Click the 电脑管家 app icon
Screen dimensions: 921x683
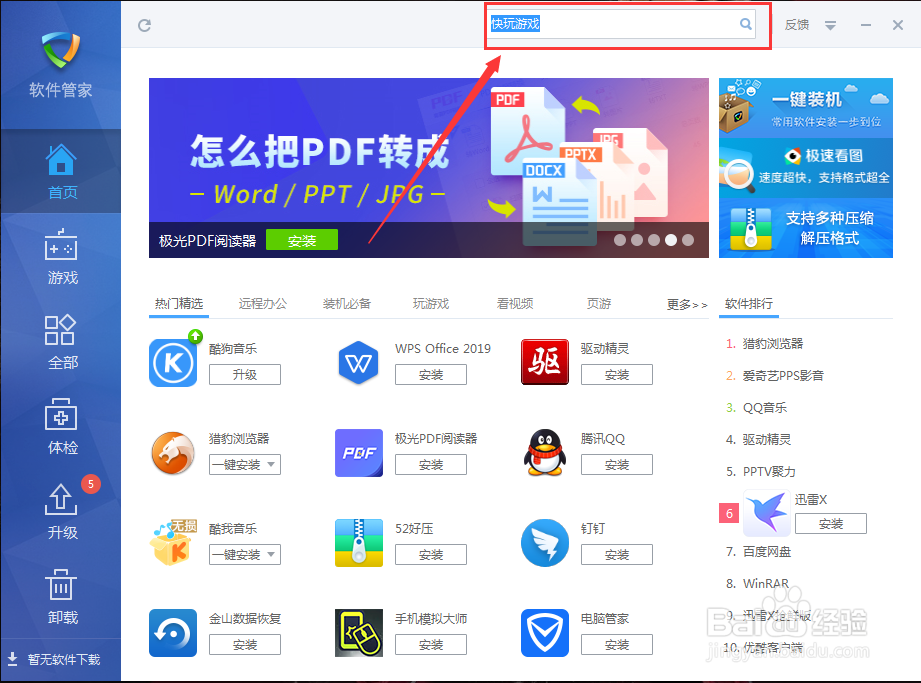[x=544, y=632]
